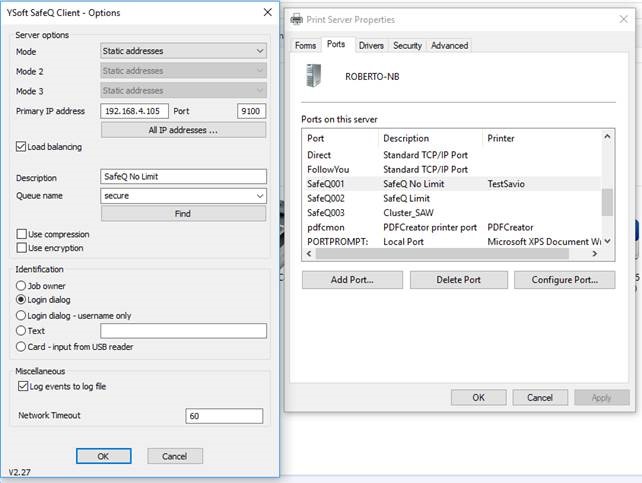Switch to the Advanced tab
The image size is (642, 483).
(449, 45)
